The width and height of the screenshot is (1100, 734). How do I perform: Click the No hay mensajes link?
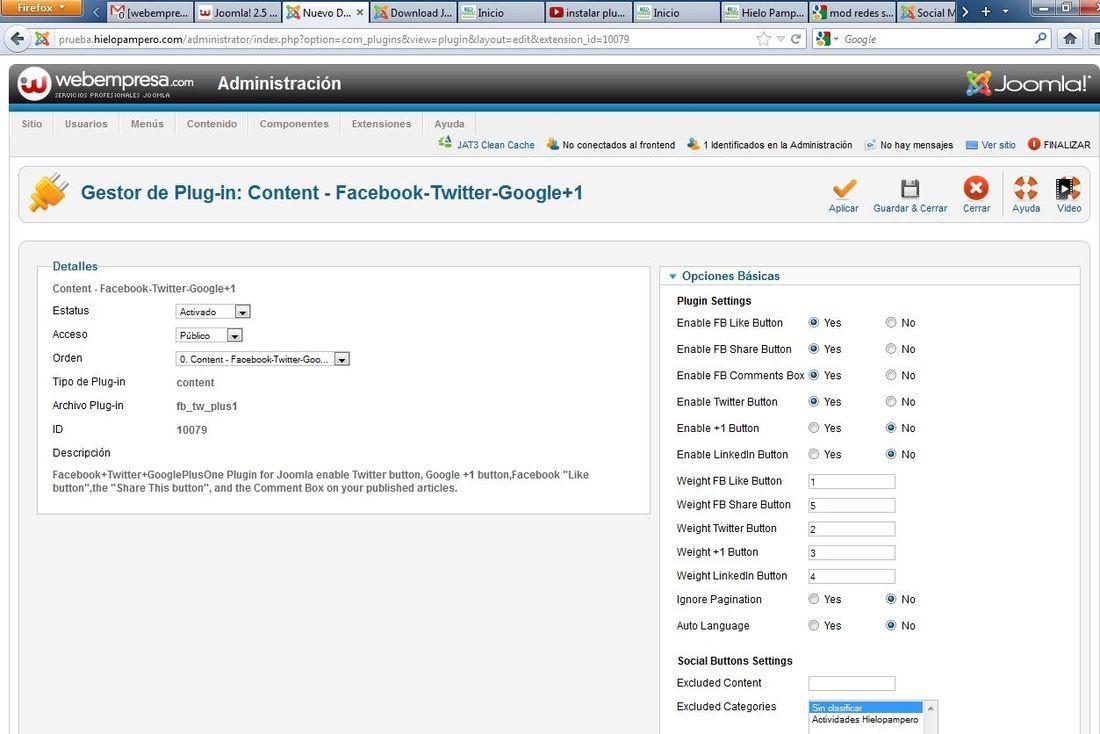click(916, 145)
